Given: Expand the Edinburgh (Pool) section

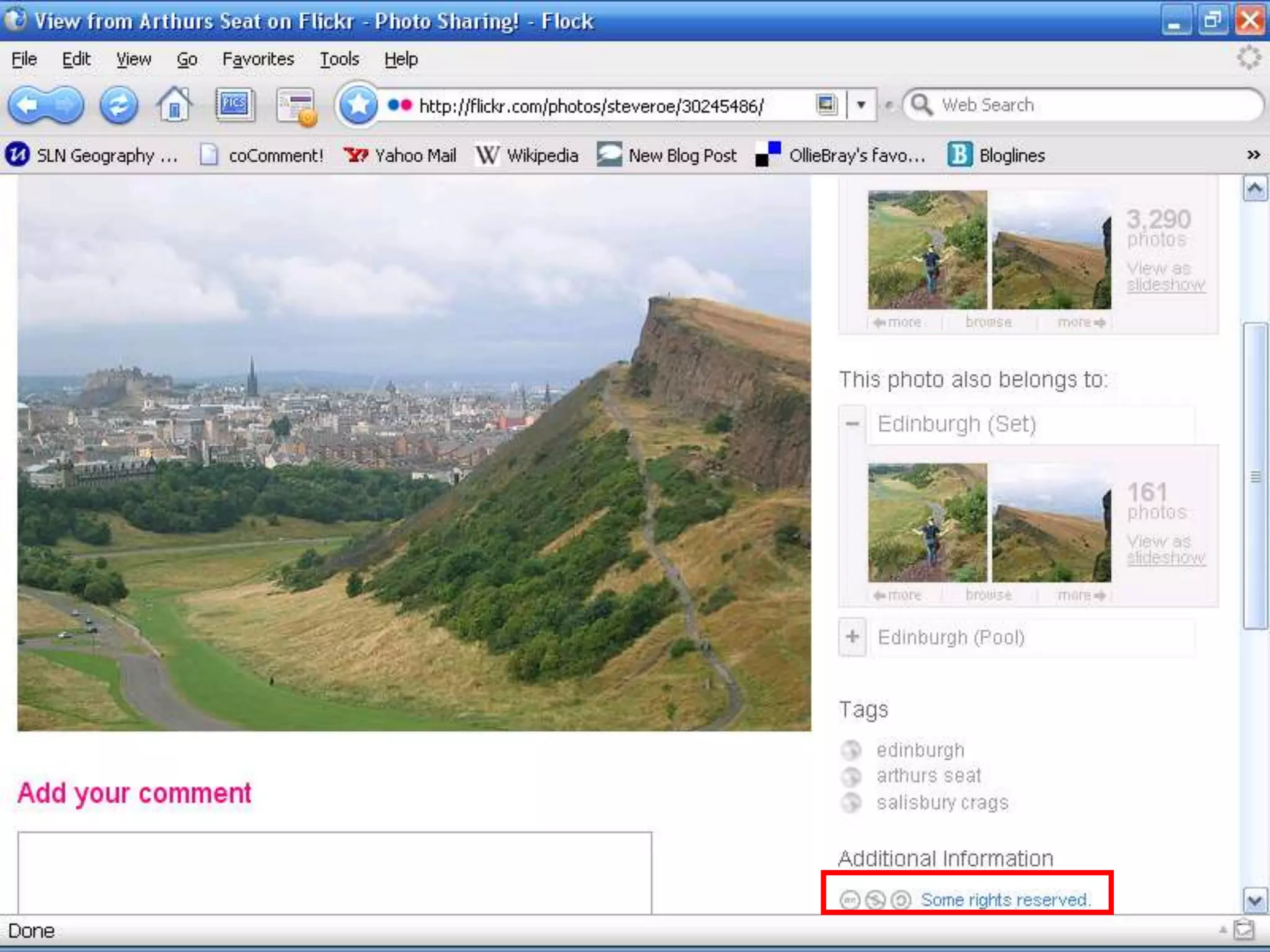Looking at the screenshot, I should pyautogui.click(x=853, y=637).
